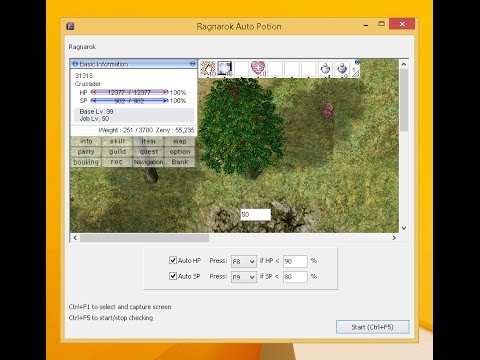Click the character name 31313

click(x=84, y=76)
